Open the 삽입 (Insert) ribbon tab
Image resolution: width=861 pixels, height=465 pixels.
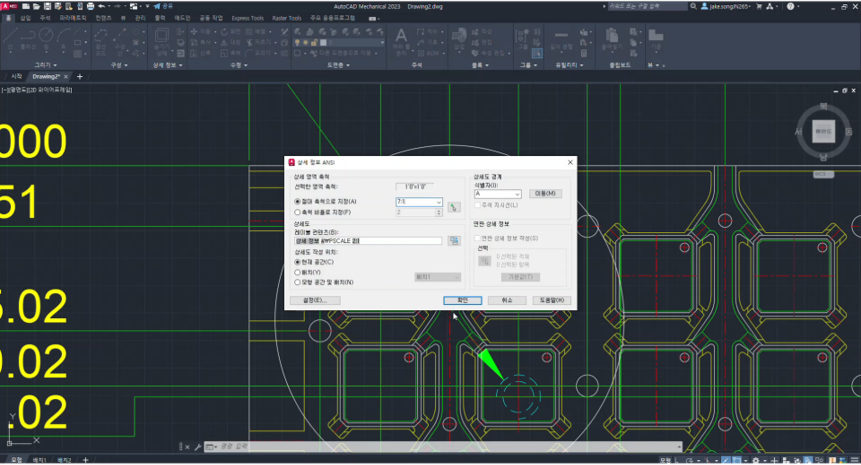tap(26, 18)
